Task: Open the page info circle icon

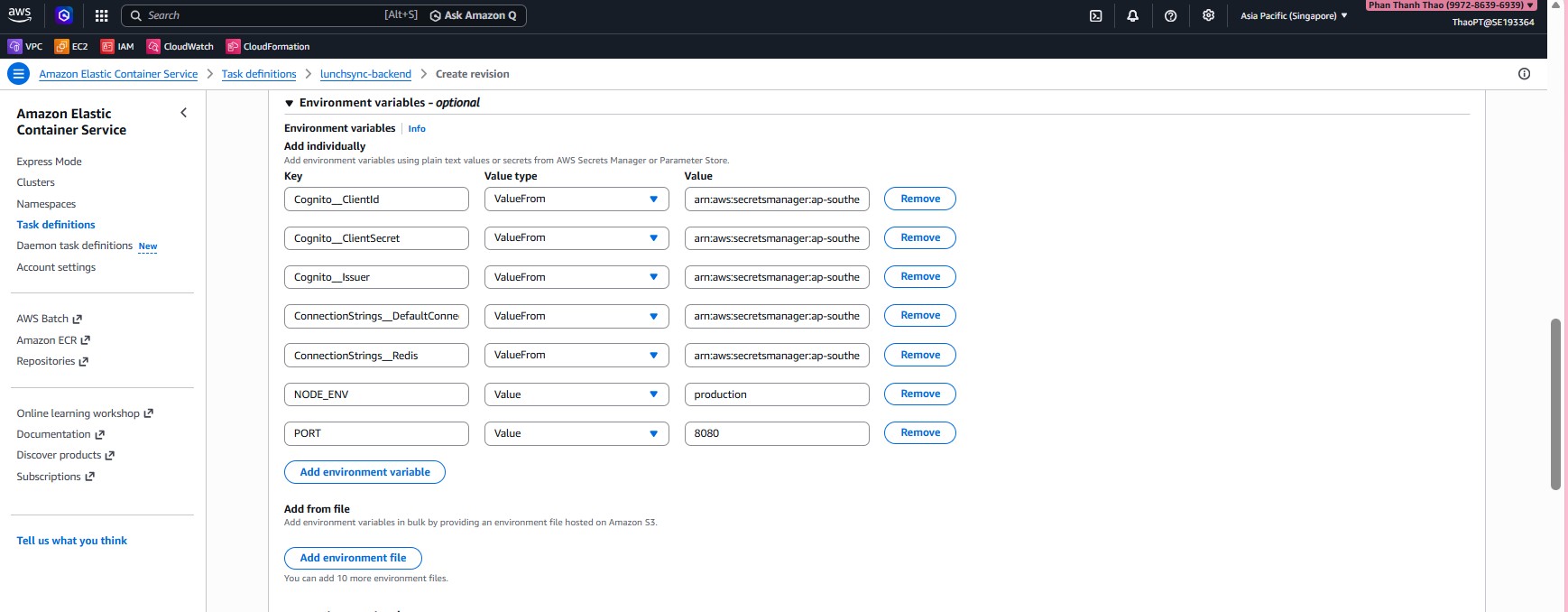Action: 1524,74
